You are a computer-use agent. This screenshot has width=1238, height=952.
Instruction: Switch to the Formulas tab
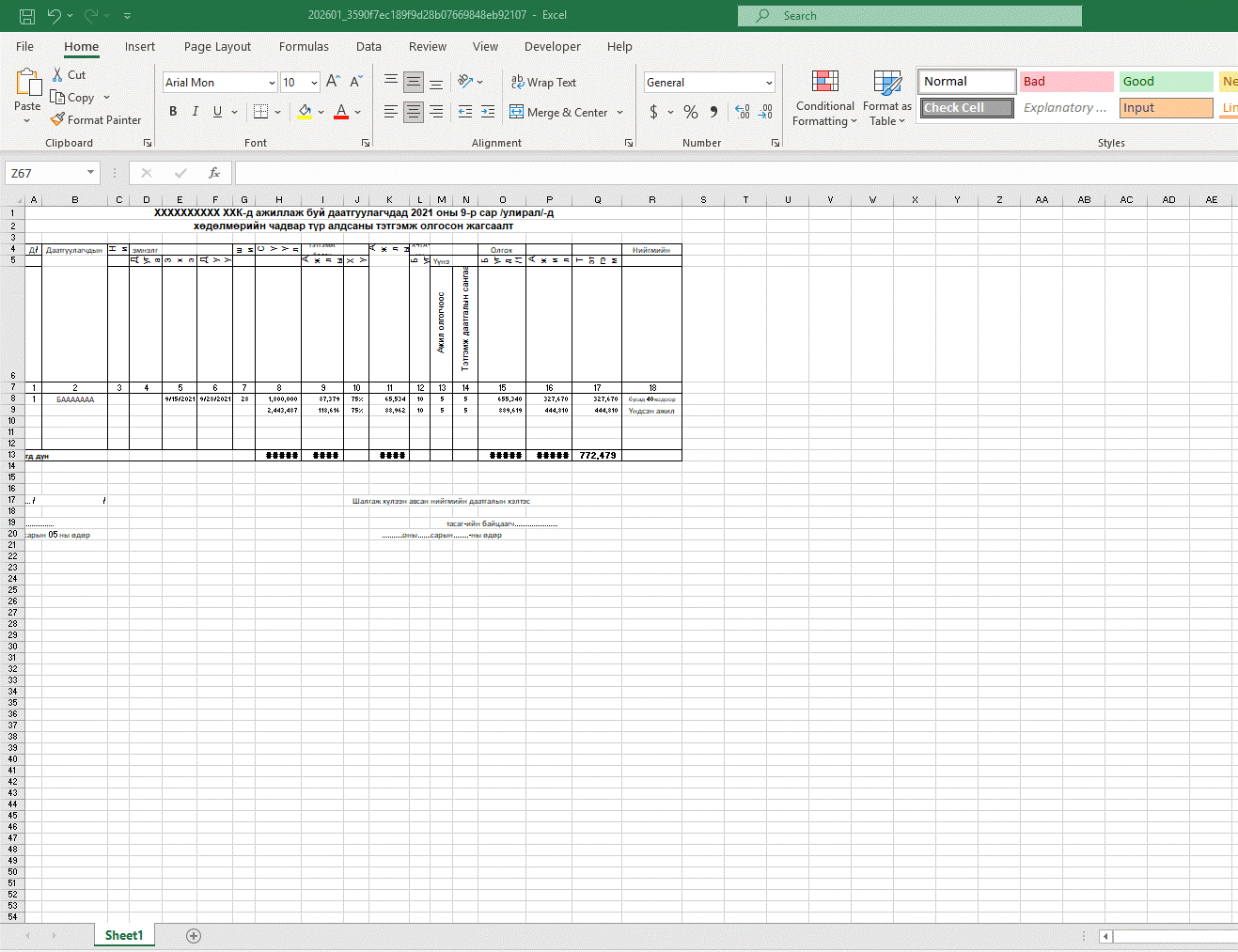coord(304,46)
